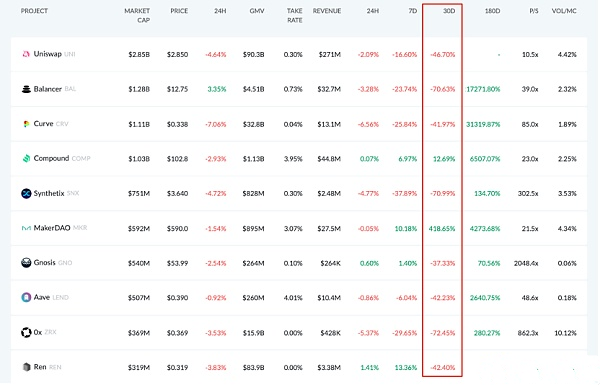Click the Aave logo icon
This screenshot has width=600, height=385.
26,297
